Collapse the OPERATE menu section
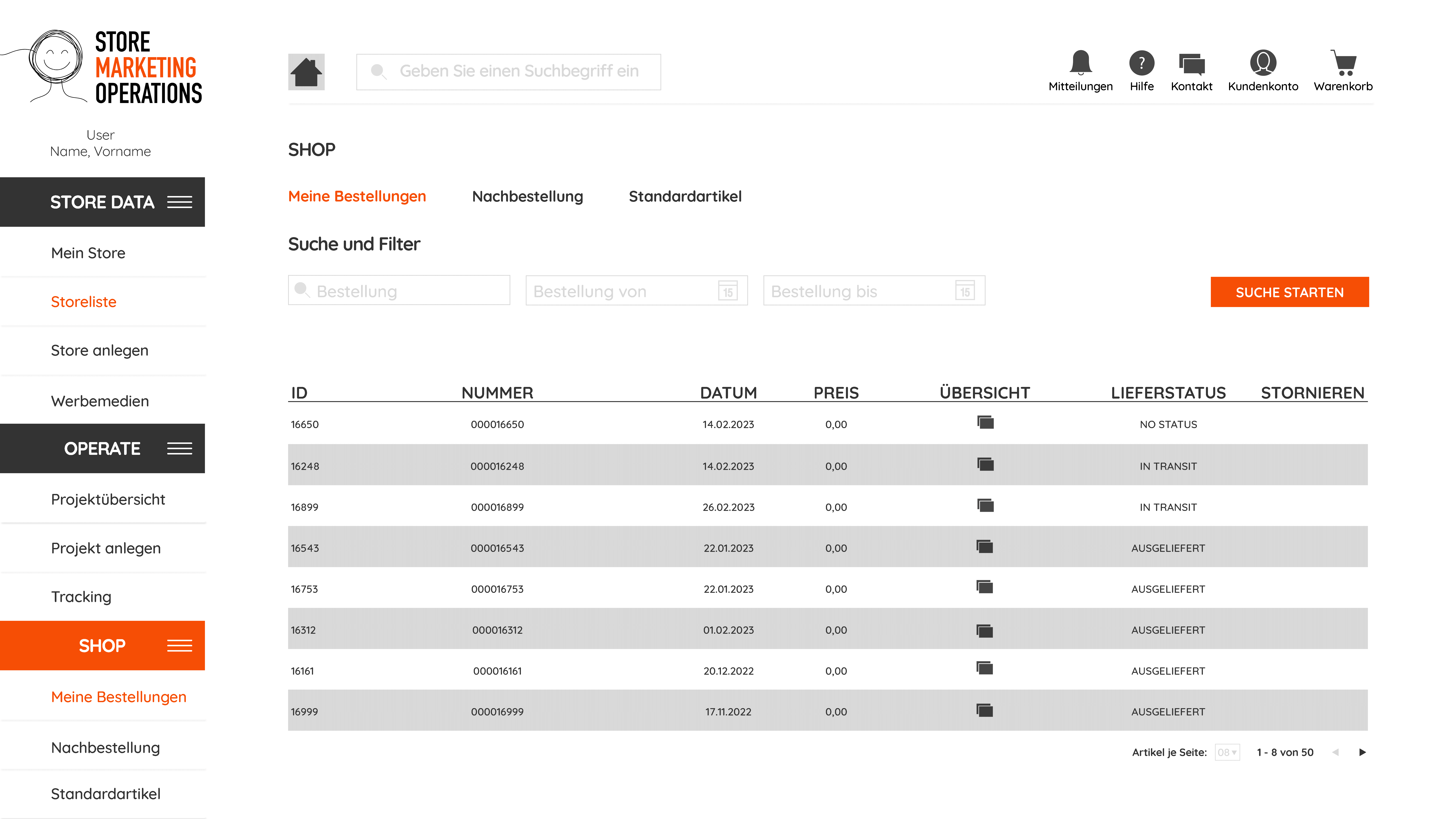Screen dimensions: 1456x819 [x=180, y=448]
